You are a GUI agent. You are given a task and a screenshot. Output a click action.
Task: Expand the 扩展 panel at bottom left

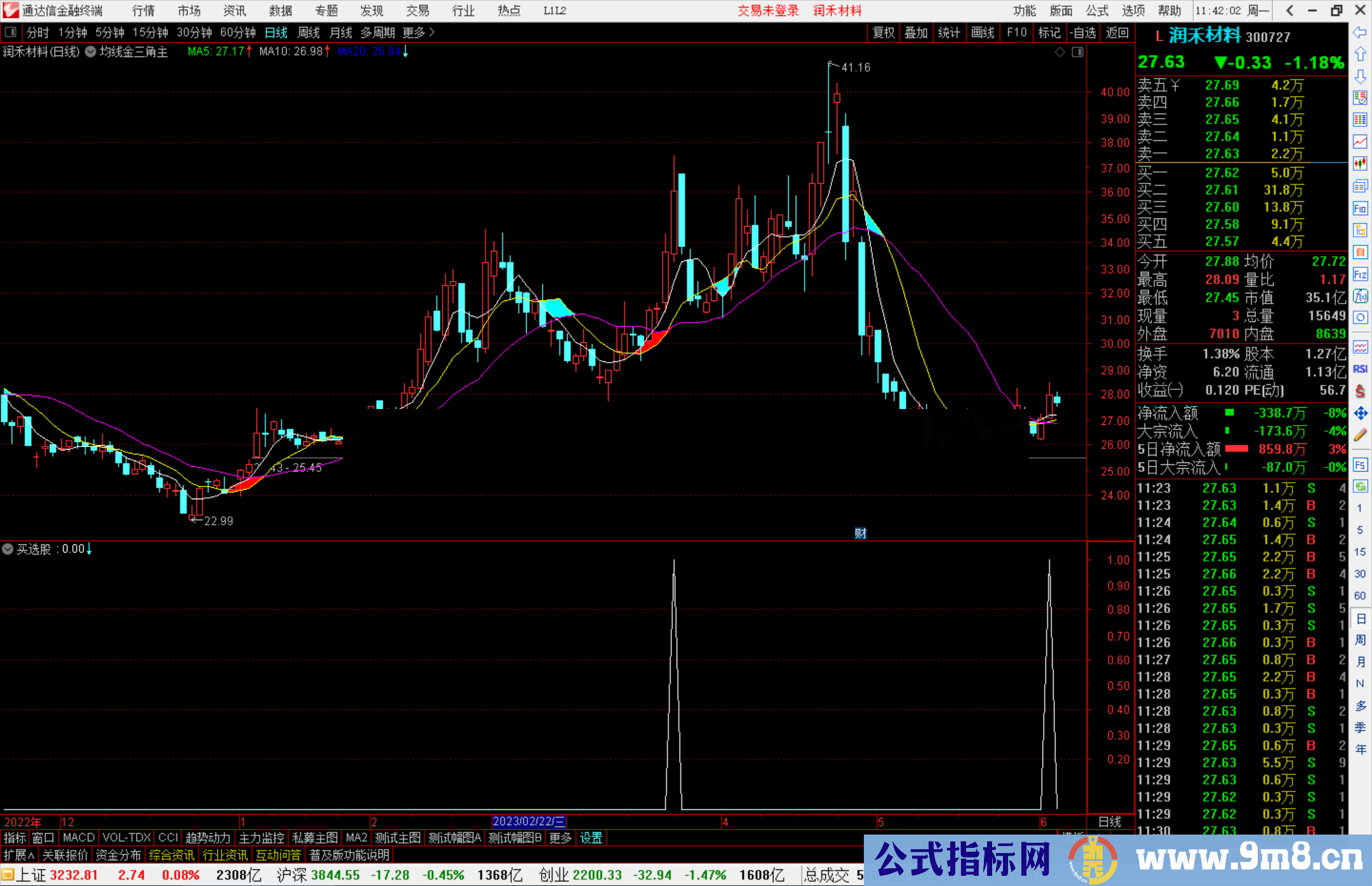click(18, 855)
